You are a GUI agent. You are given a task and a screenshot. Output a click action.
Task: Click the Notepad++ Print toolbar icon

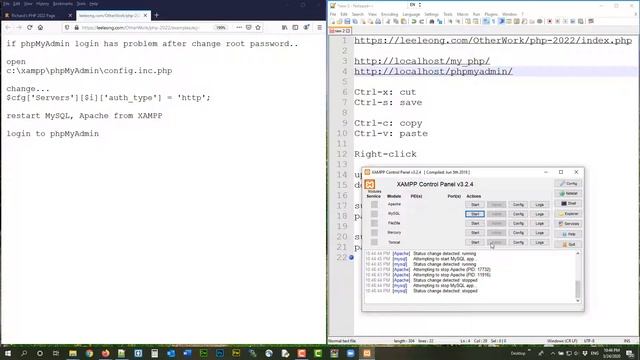coord(378,21)
